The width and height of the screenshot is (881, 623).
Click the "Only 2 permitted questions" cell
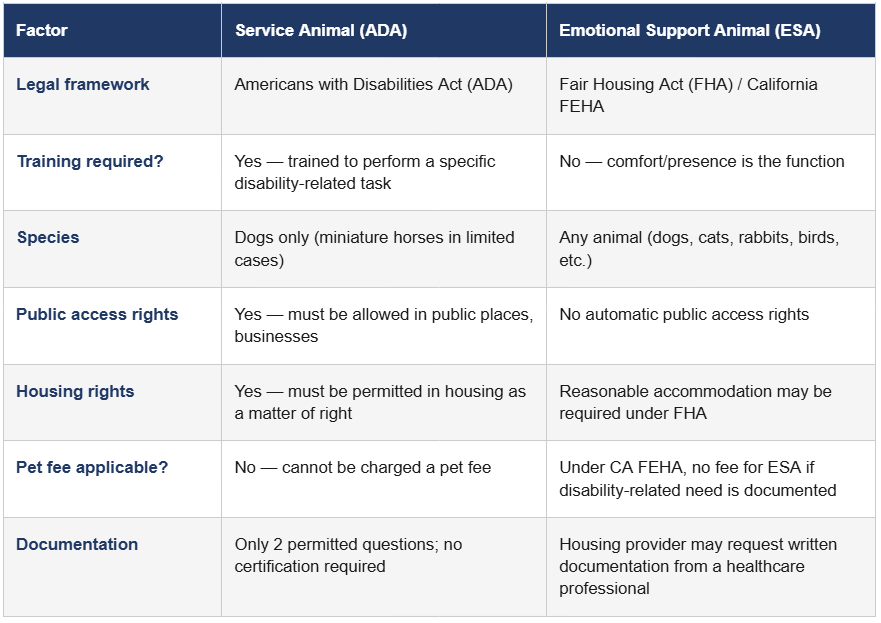point(348,556)
